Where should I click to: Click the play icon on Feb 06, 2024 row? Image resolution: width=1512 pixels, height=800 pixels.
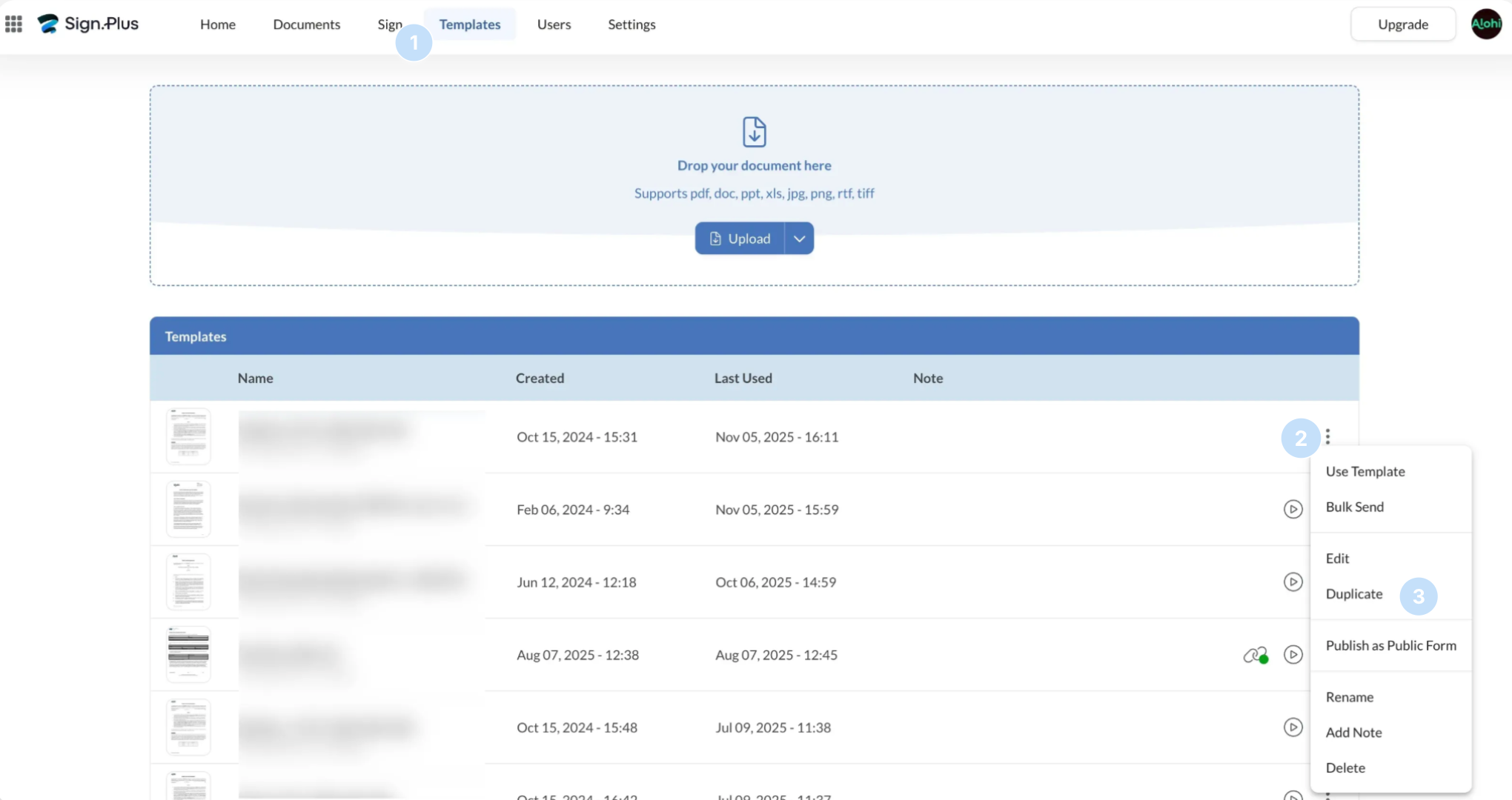point(1293,510)
